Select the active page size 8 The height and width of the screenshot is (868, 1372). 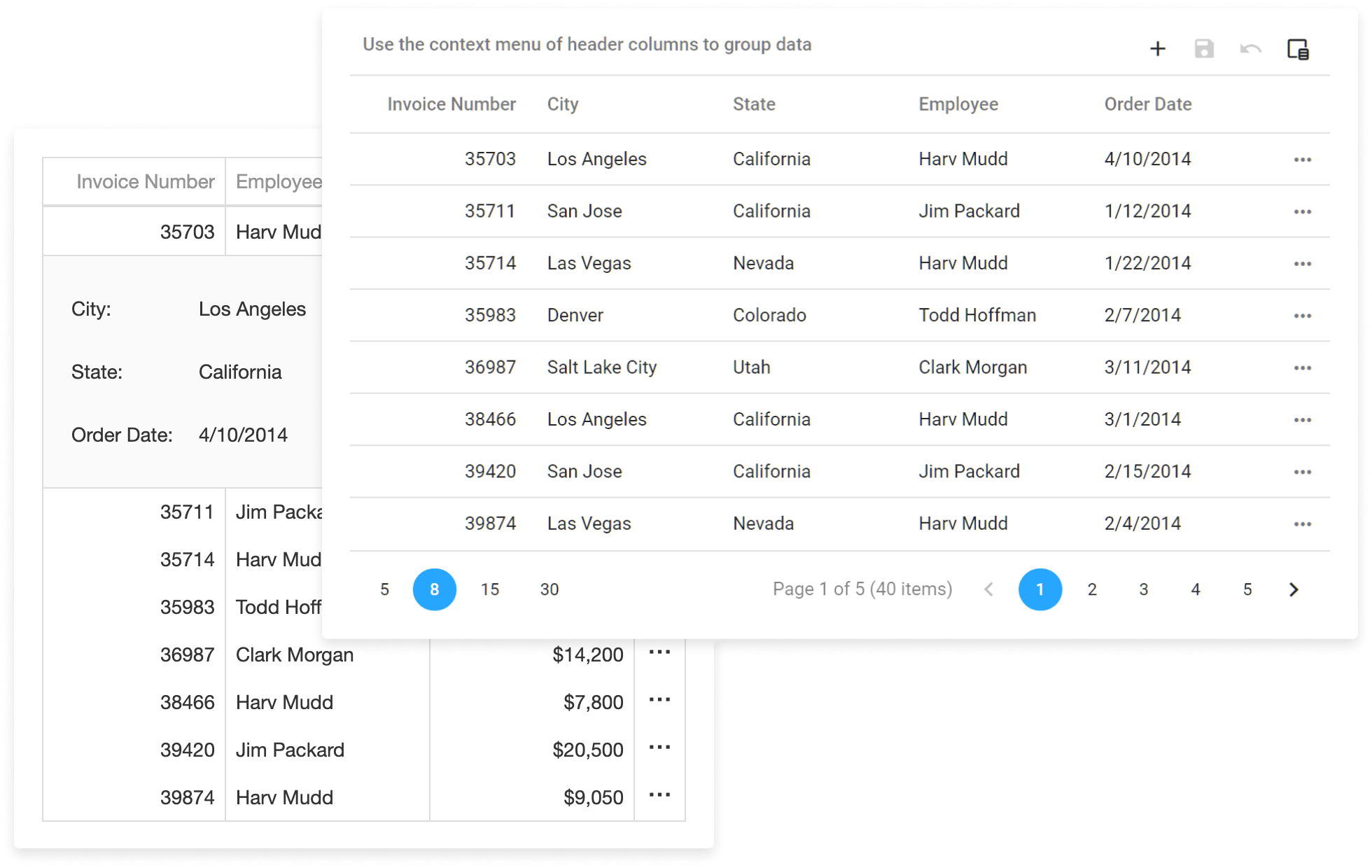(x=434, y=589)
